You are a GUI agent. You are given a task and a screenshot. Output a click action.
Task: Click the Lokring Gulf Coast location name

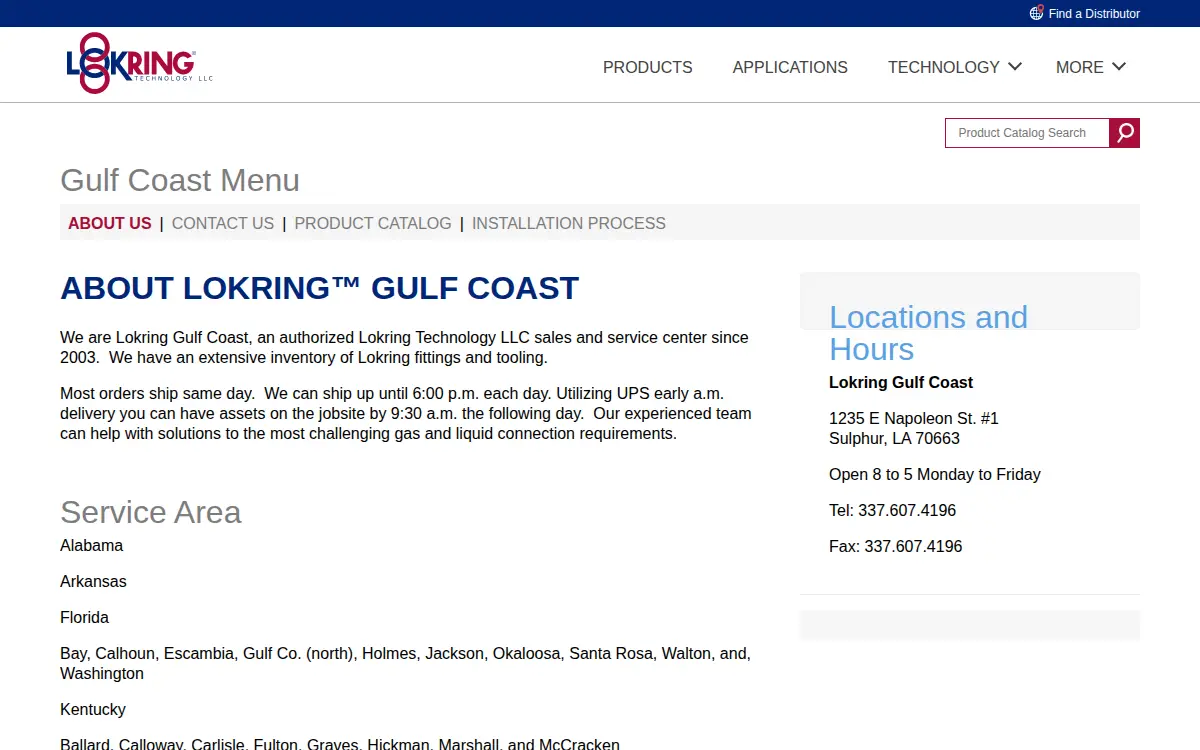point(901,382)
